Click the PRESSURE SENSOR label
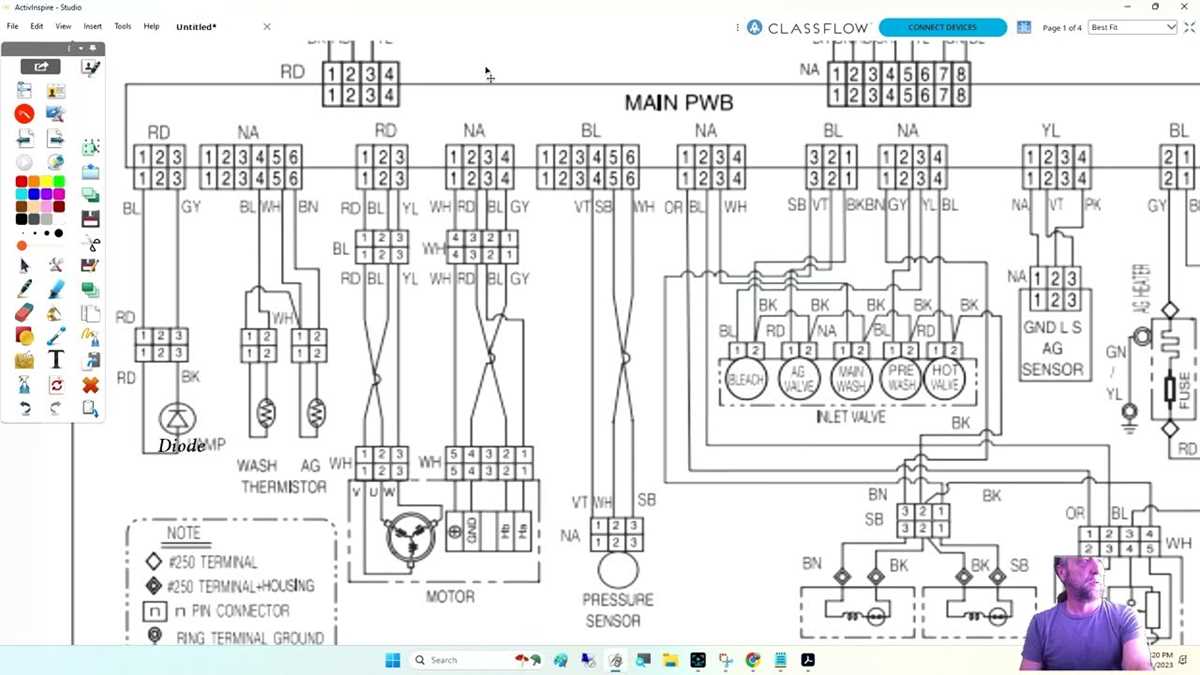 [618, 610]
